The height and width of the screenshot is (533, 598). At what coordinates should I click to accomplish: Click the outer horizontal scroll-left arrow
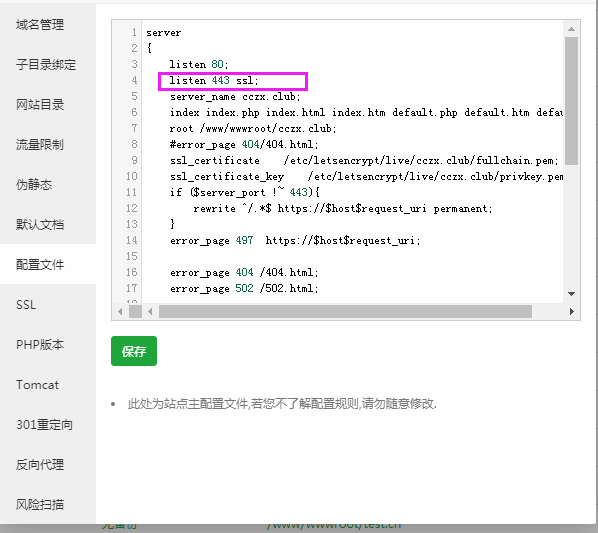pyautogui.click(x=120, y=311)
